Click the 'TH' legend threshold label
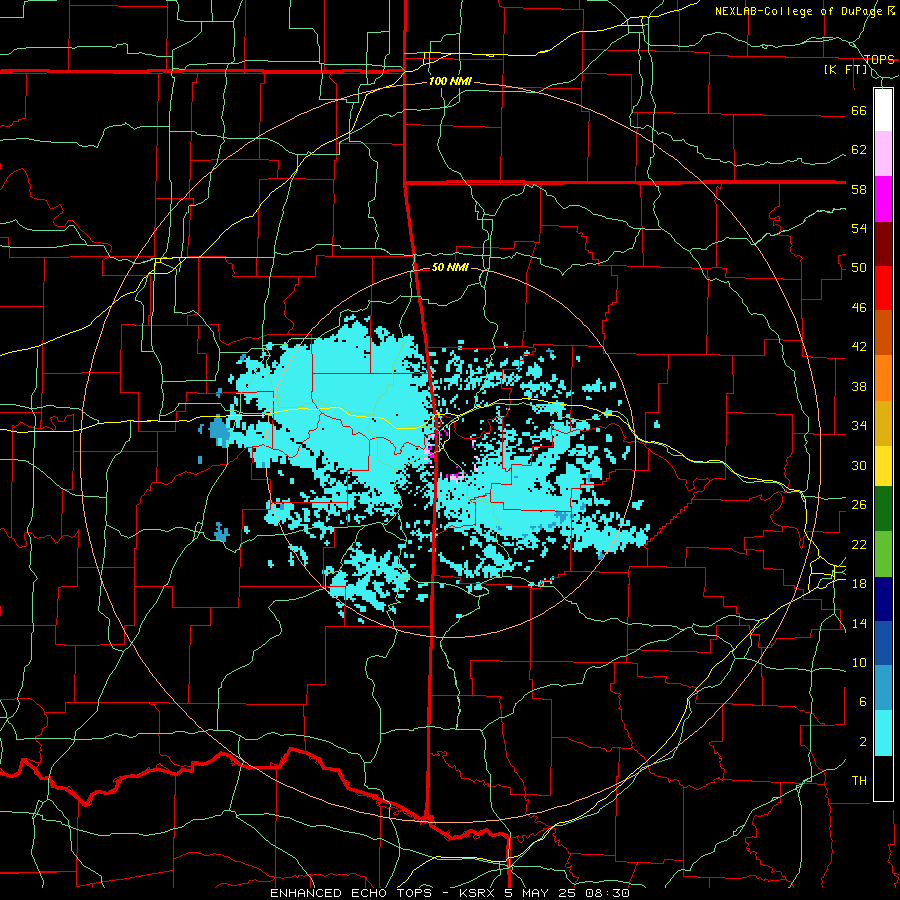Screen dimensions: 900x900 859,781
